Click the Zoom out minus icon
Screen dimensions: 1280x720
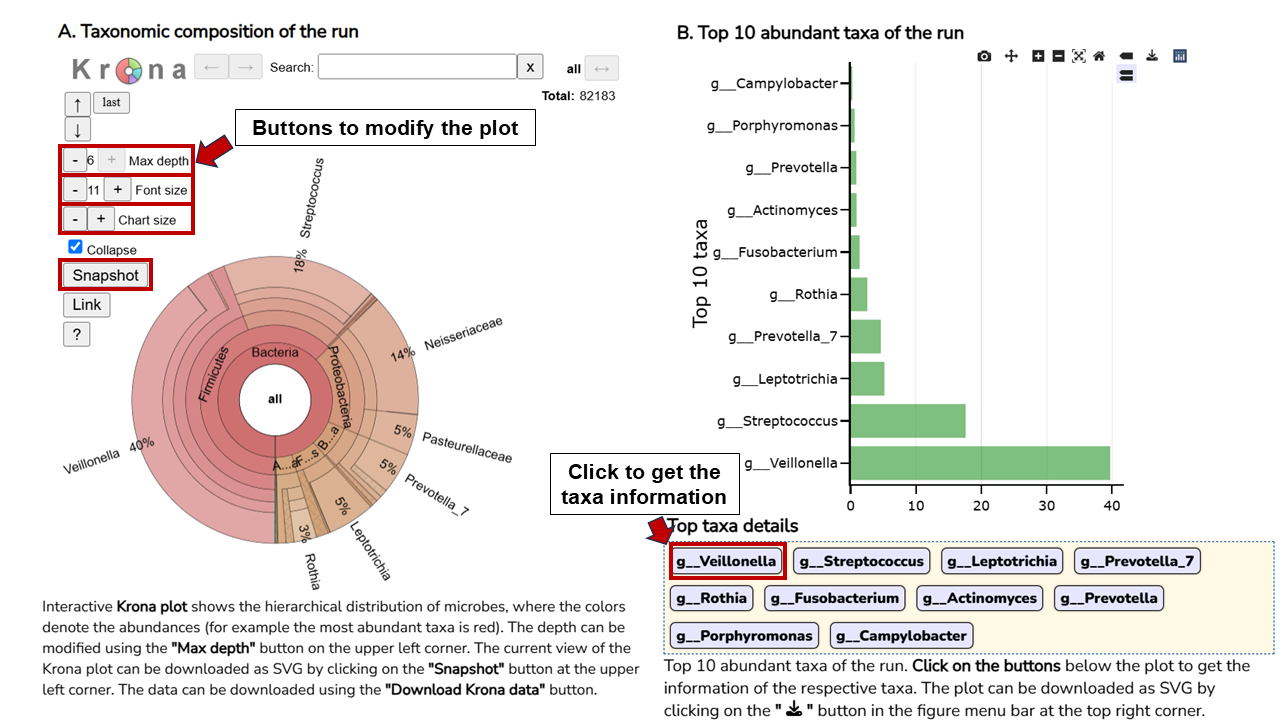[1058, 56]
